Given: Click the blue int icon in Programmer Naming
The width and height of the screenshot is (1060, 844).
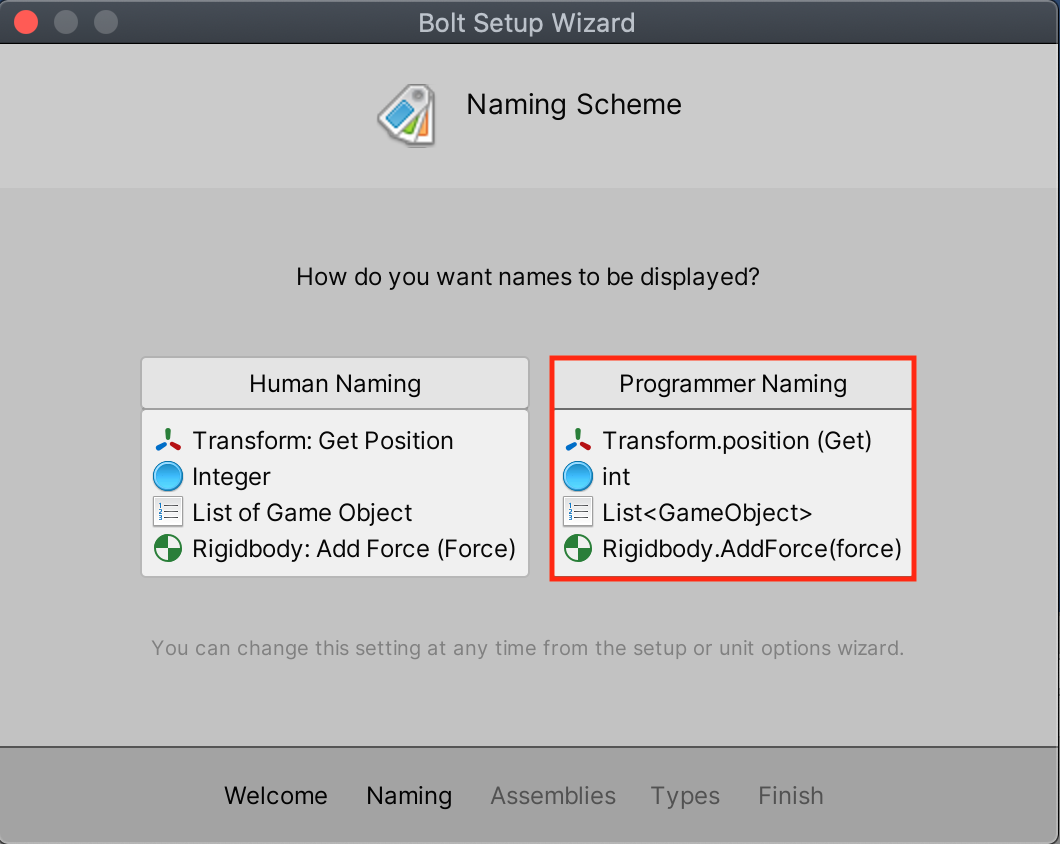Looking at the screenshot, I should 576,476.
